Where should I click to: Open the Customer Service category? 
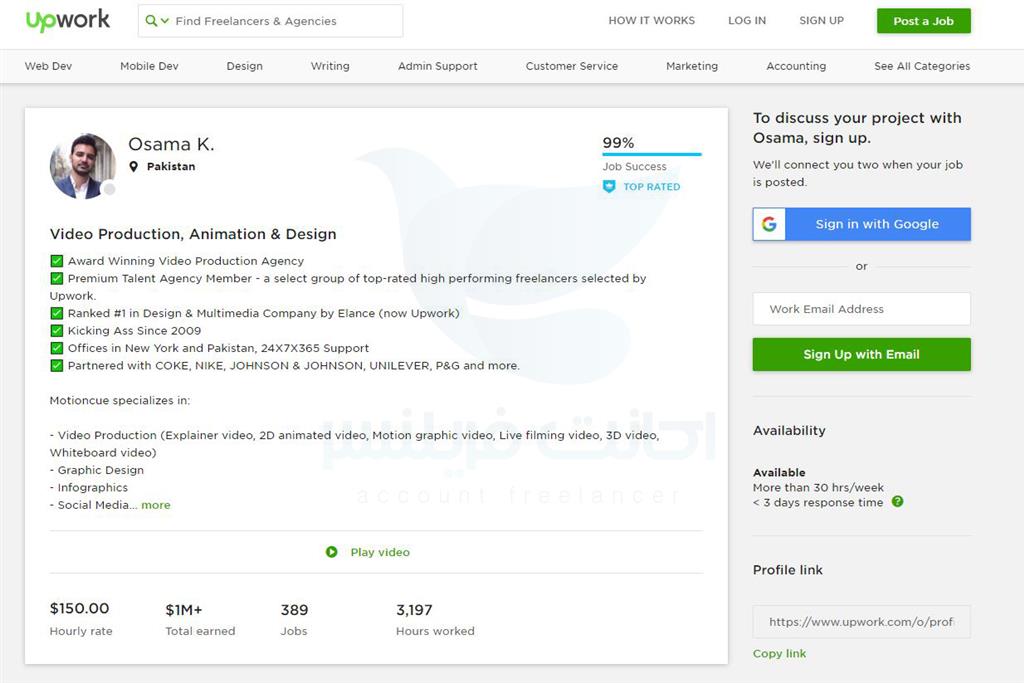[x=571, y=66]
